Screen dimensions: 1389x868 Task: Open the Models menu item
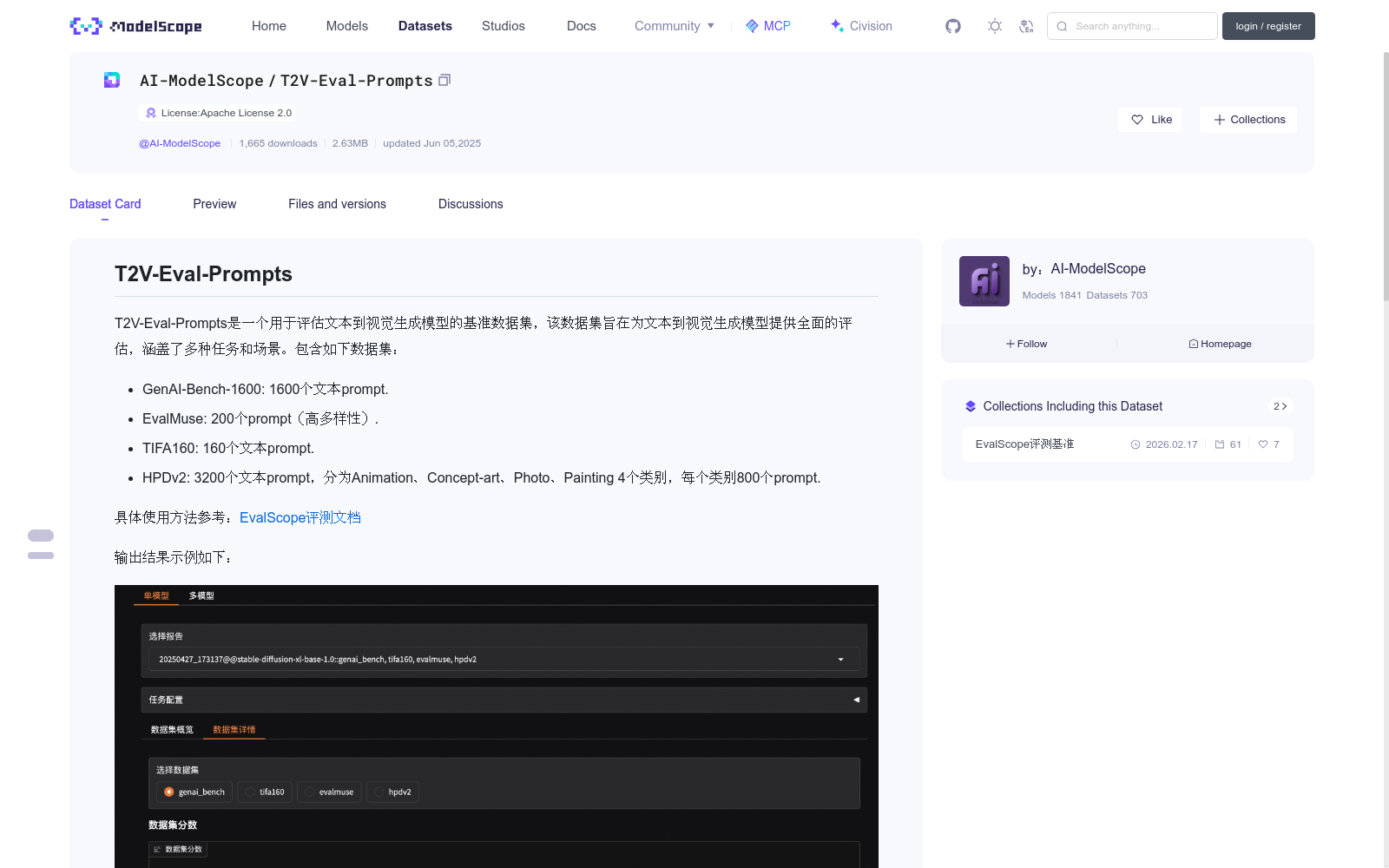(347, 26)
